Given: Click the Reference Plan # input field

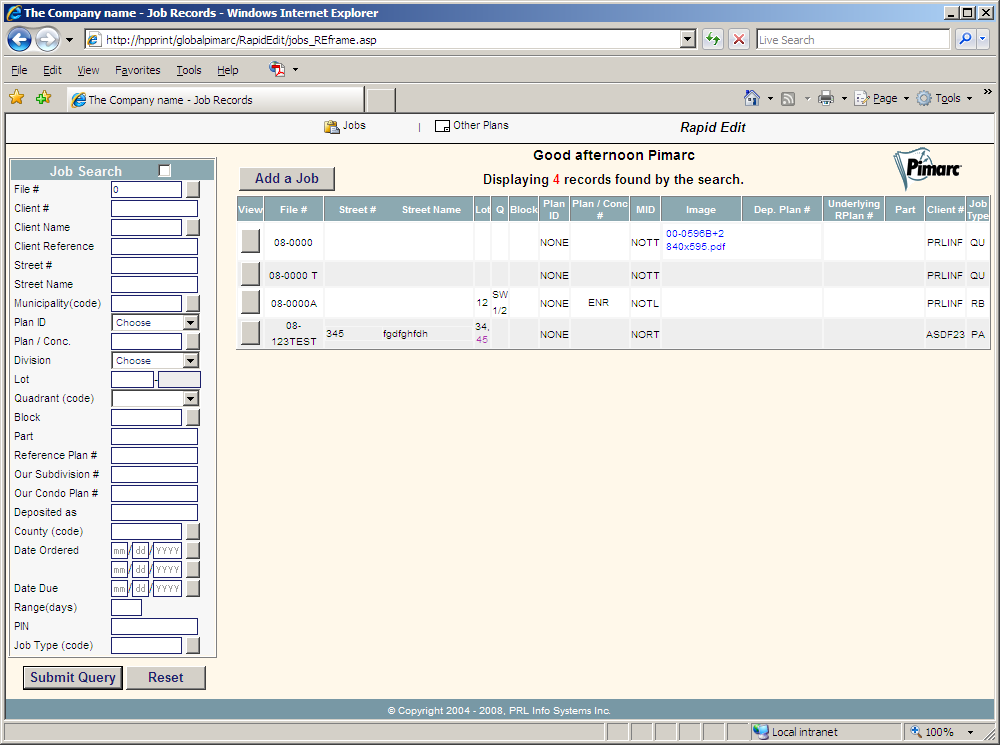Looking at the screenshot, I should click(x=154, y=455).
